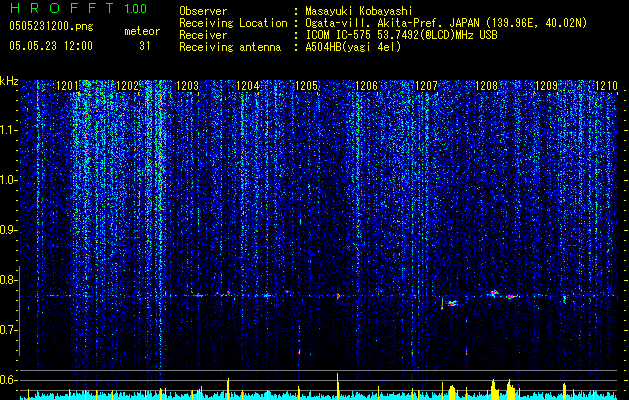The height and width of the screenshot is (400, 629).
Task: Click the kHz axis unit label
Action: pyautogui.click(x=9, y=81)
